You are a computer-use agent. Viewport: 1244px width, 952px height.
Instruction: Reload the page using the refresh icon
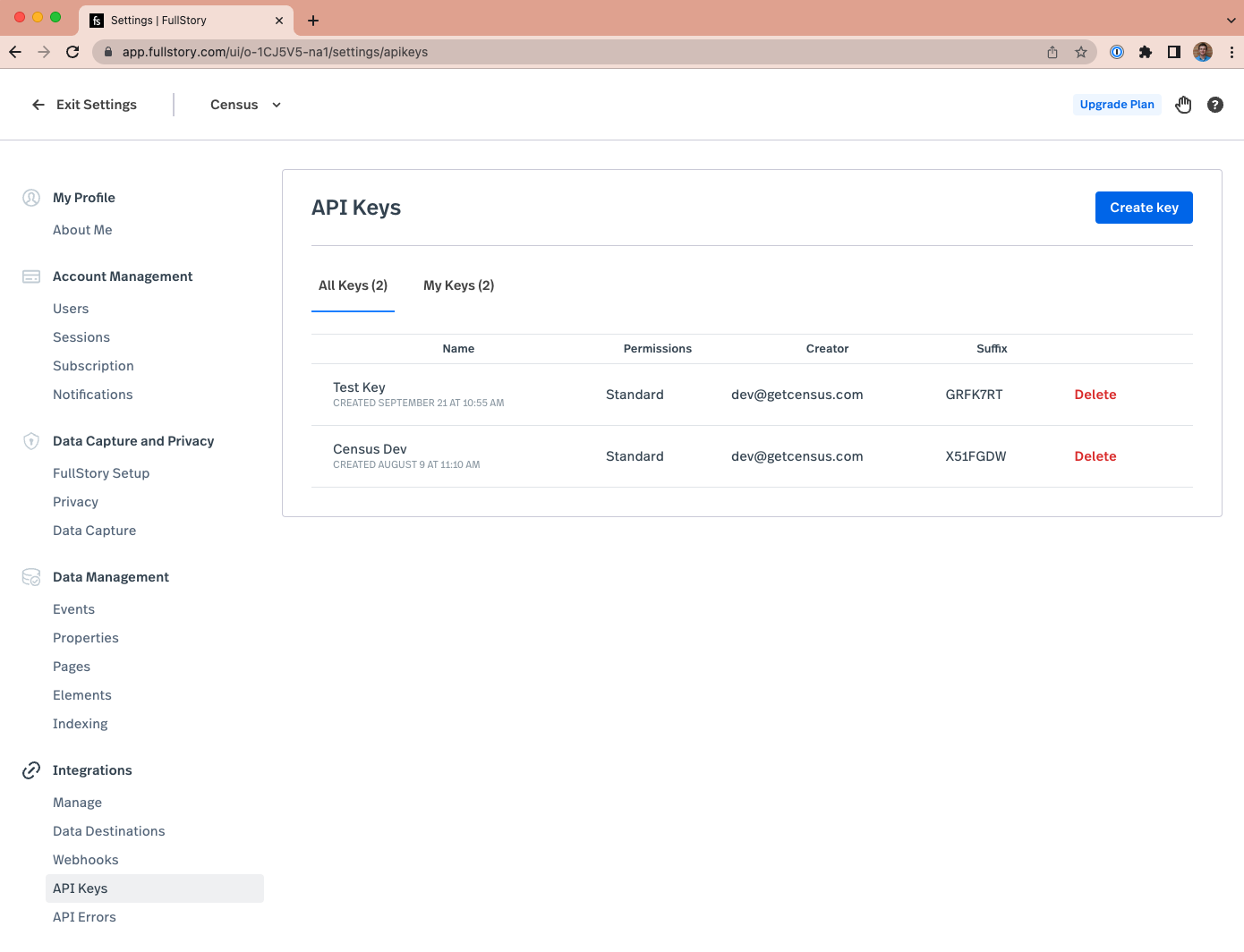[72, 52]
